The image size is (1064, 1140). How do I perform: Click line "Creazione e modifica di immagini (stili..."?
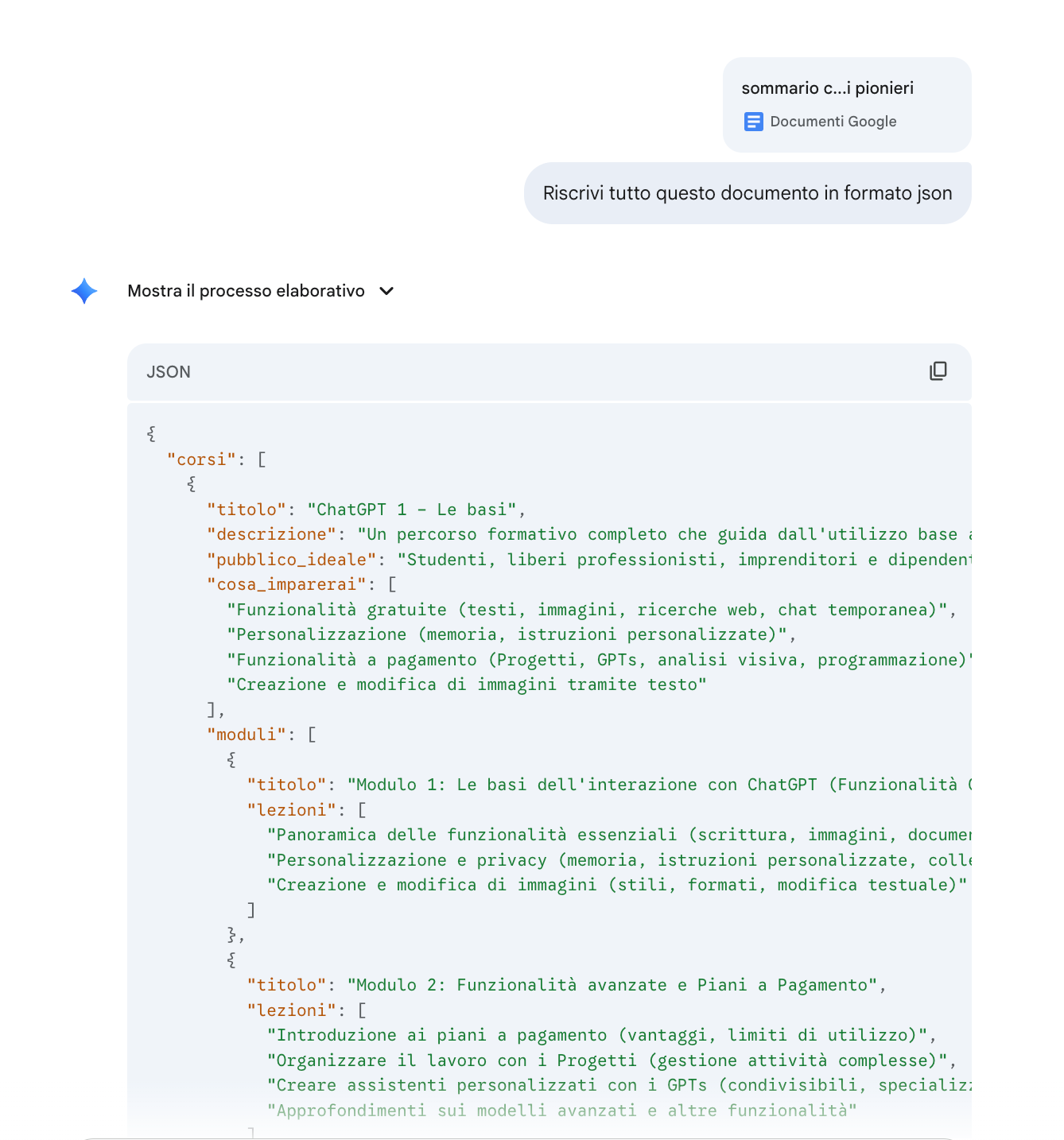pyautogui.click(x=617, y=885)
